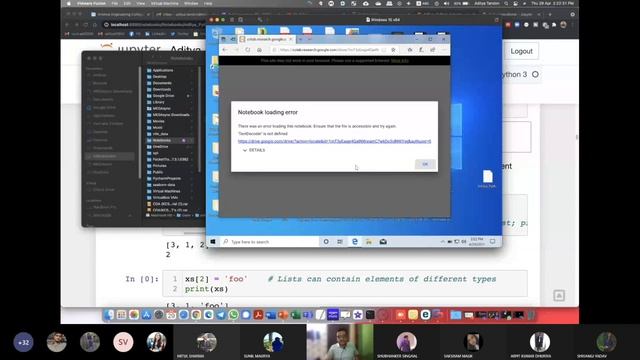Open Launchpad from the macOS dock
Viewport: 640px width, 360px height.
121,315
